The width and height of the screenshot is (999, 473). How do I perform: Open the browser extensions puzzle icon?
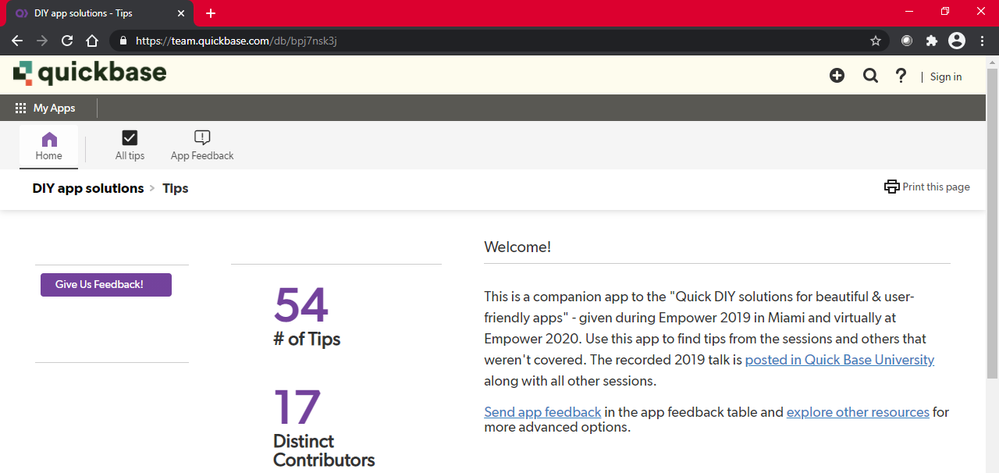click(931, 41)
